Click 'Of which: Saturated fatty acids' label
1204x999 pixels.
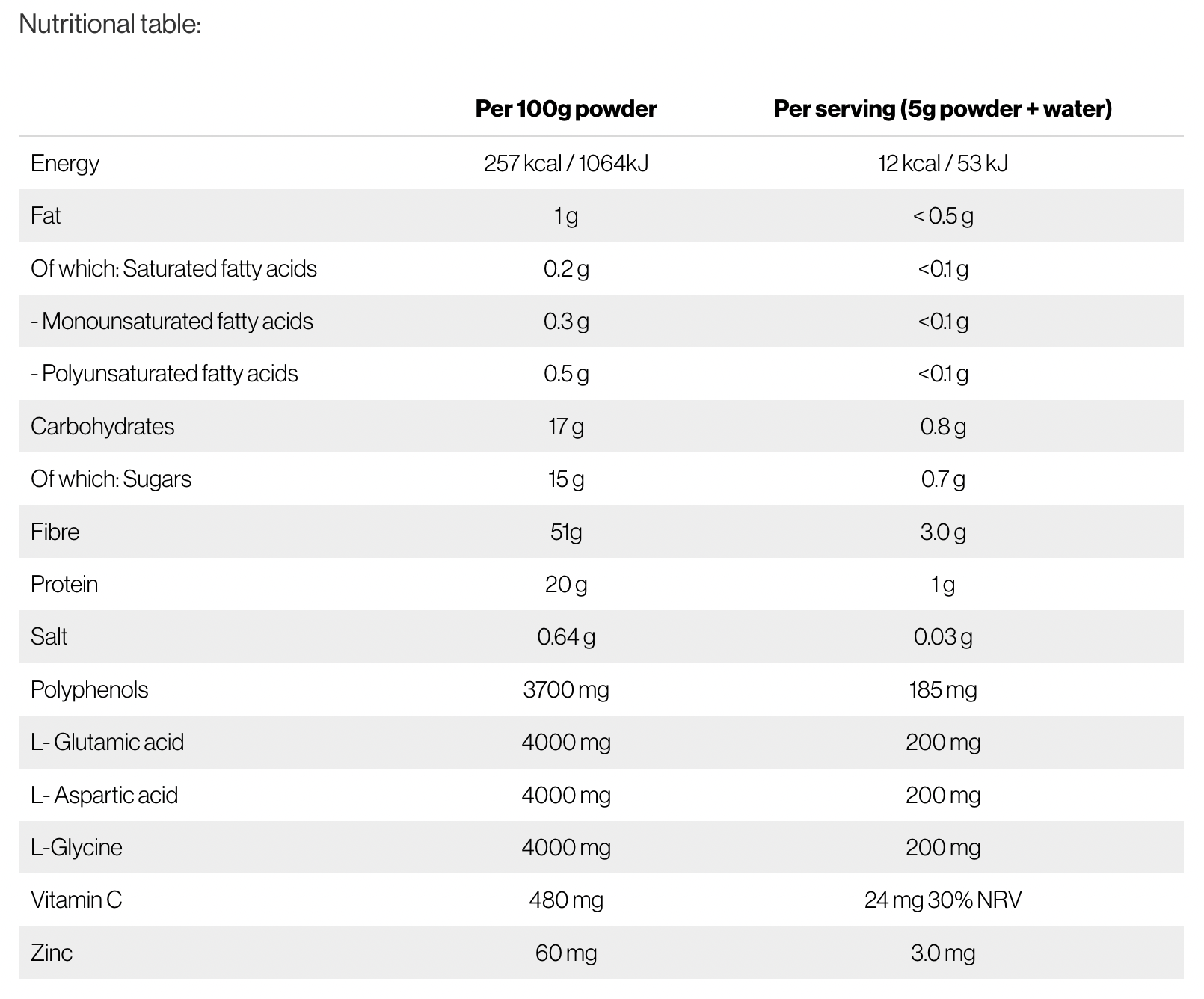[173, 268]
